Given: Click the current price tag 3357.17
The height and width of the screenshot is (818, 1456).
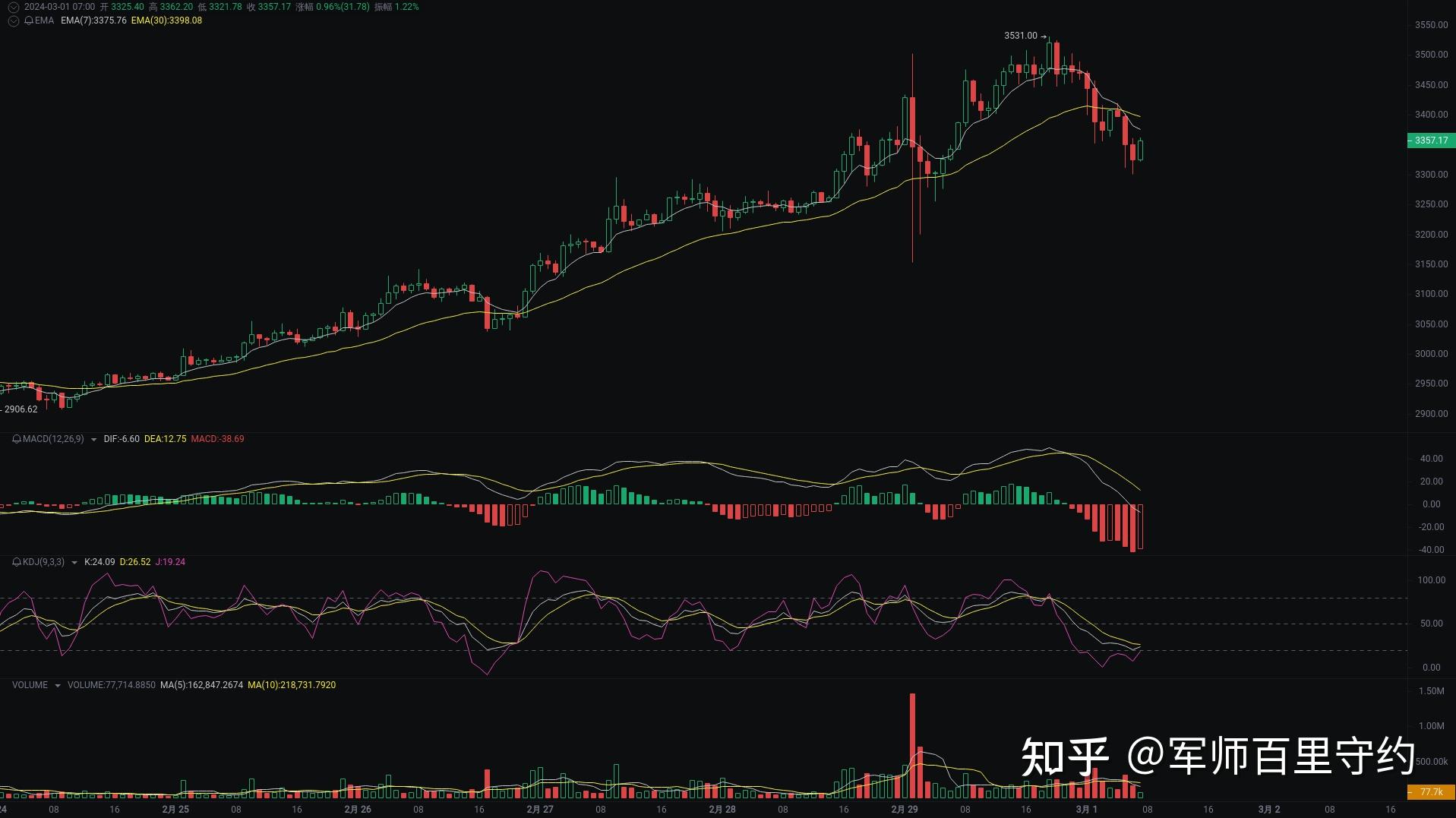Looking at the screenshot, I should (x=1431, y=141).
